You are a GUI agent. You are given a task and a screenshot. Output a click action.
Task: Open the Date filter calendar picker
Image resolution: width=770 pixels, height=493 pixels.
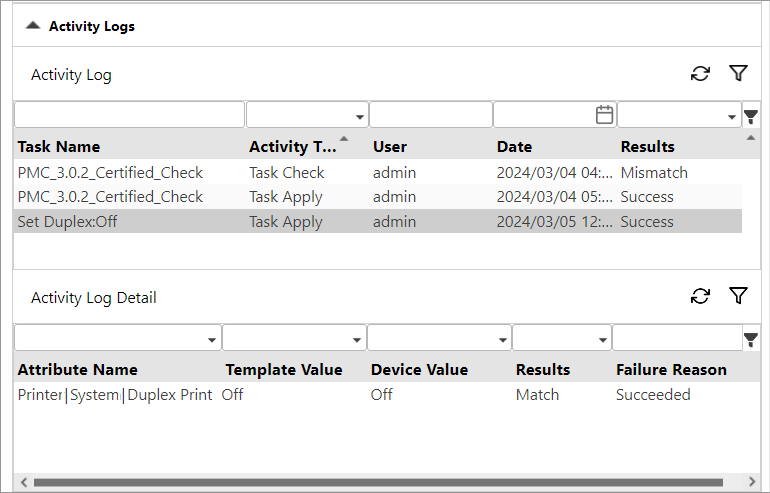(604, 115)
